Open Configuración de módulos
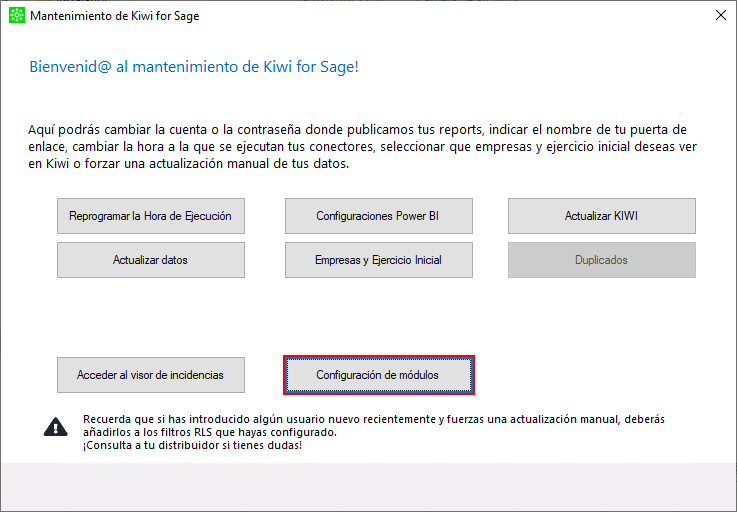 tap(378, 375)
